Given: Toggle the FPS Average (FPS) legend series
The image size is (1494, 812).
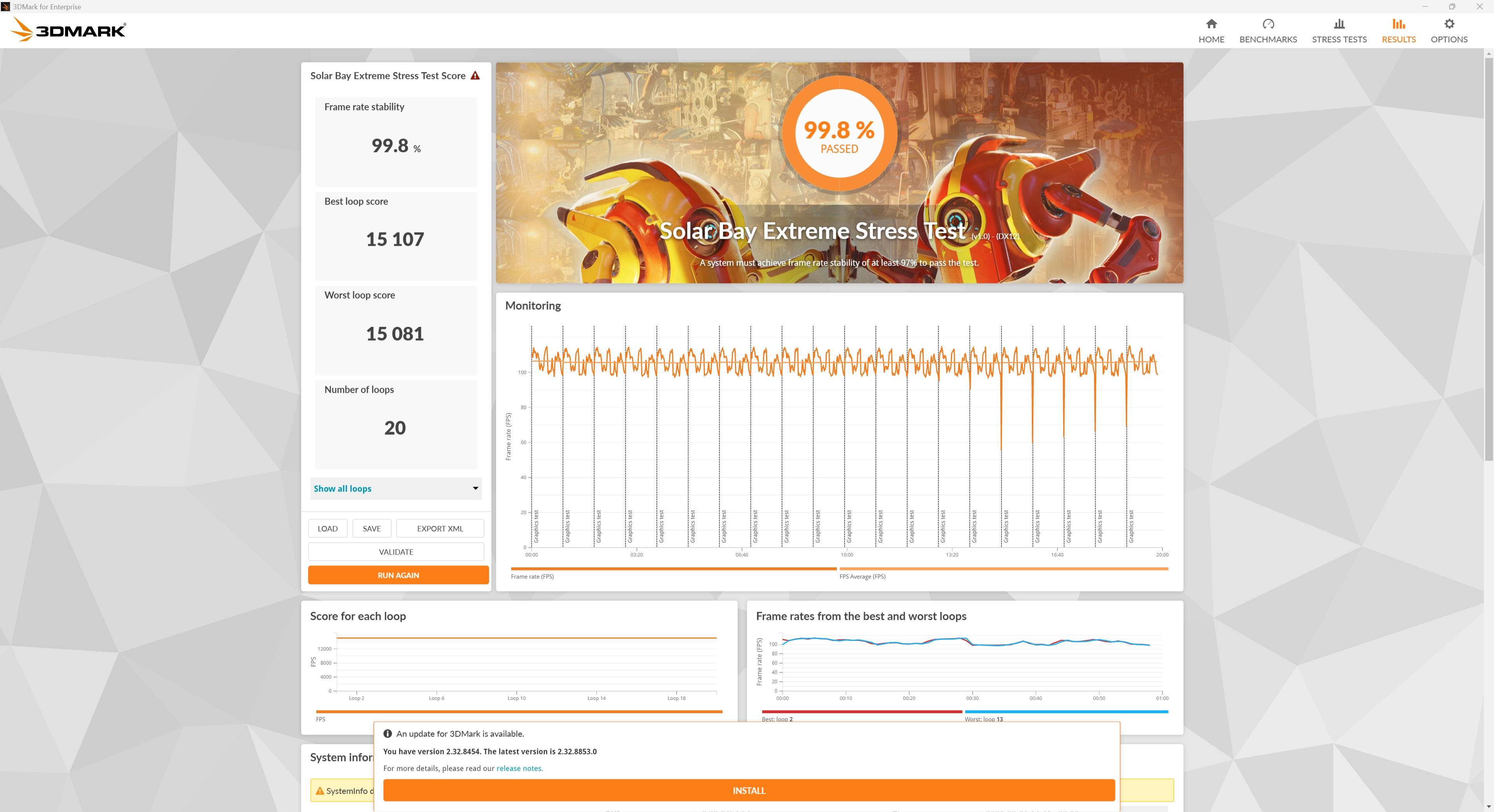Looking at the screenshot, I should (x=862, y=576).
